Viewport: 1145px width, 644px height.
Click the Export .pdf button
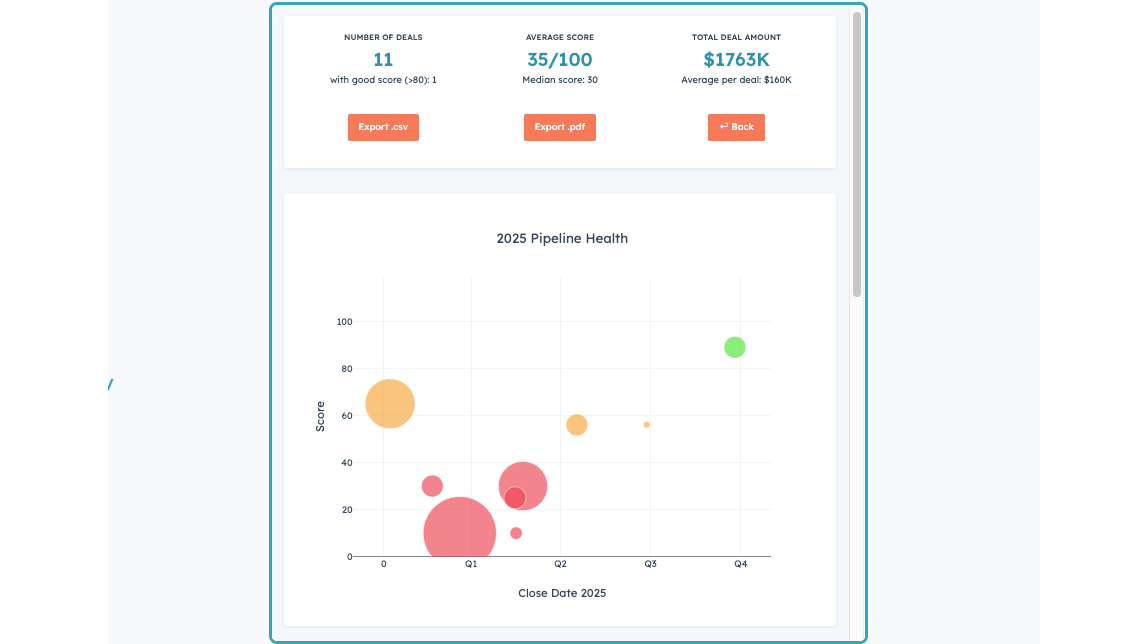(559, 128)
